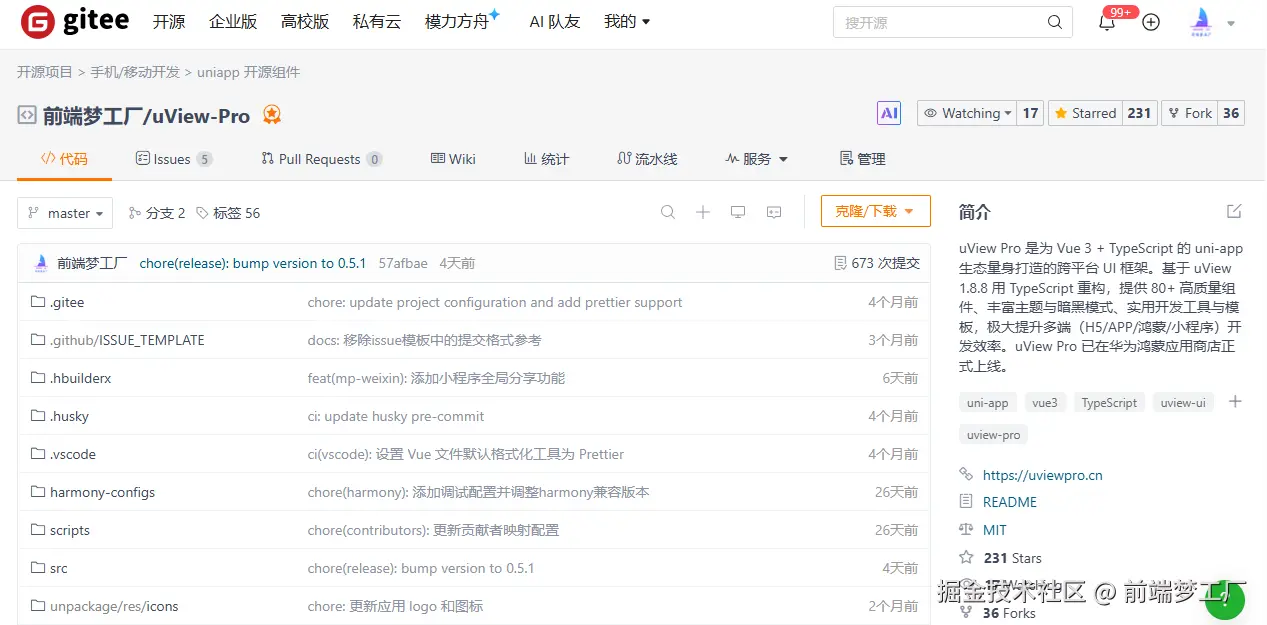Click the repository search magnifier icon
1267x625 pixels.
tap(668, 212)
